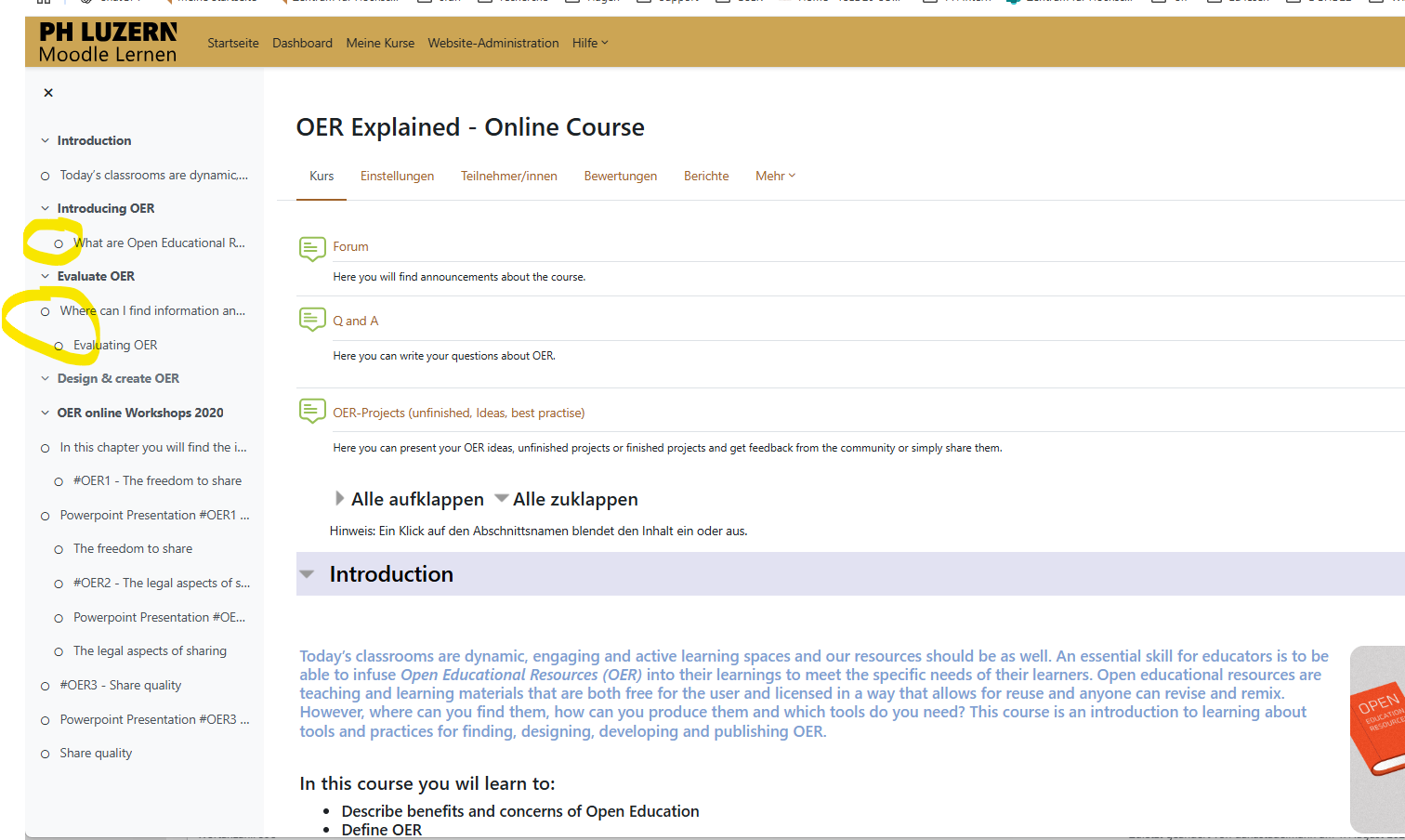
Task: Click the Open Educational Resources (OER) italic text
Action: click(521, 675)
